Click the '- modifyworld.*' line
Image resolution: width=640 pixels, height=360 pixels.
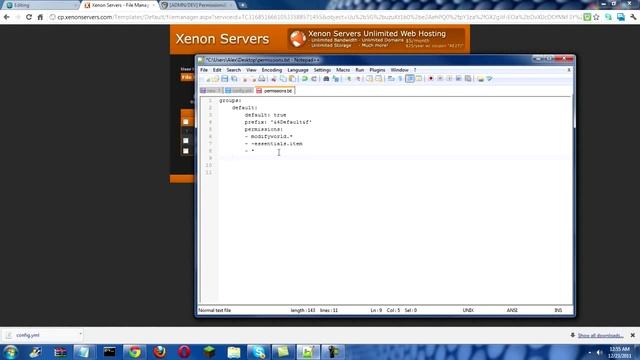coord(269,136)
